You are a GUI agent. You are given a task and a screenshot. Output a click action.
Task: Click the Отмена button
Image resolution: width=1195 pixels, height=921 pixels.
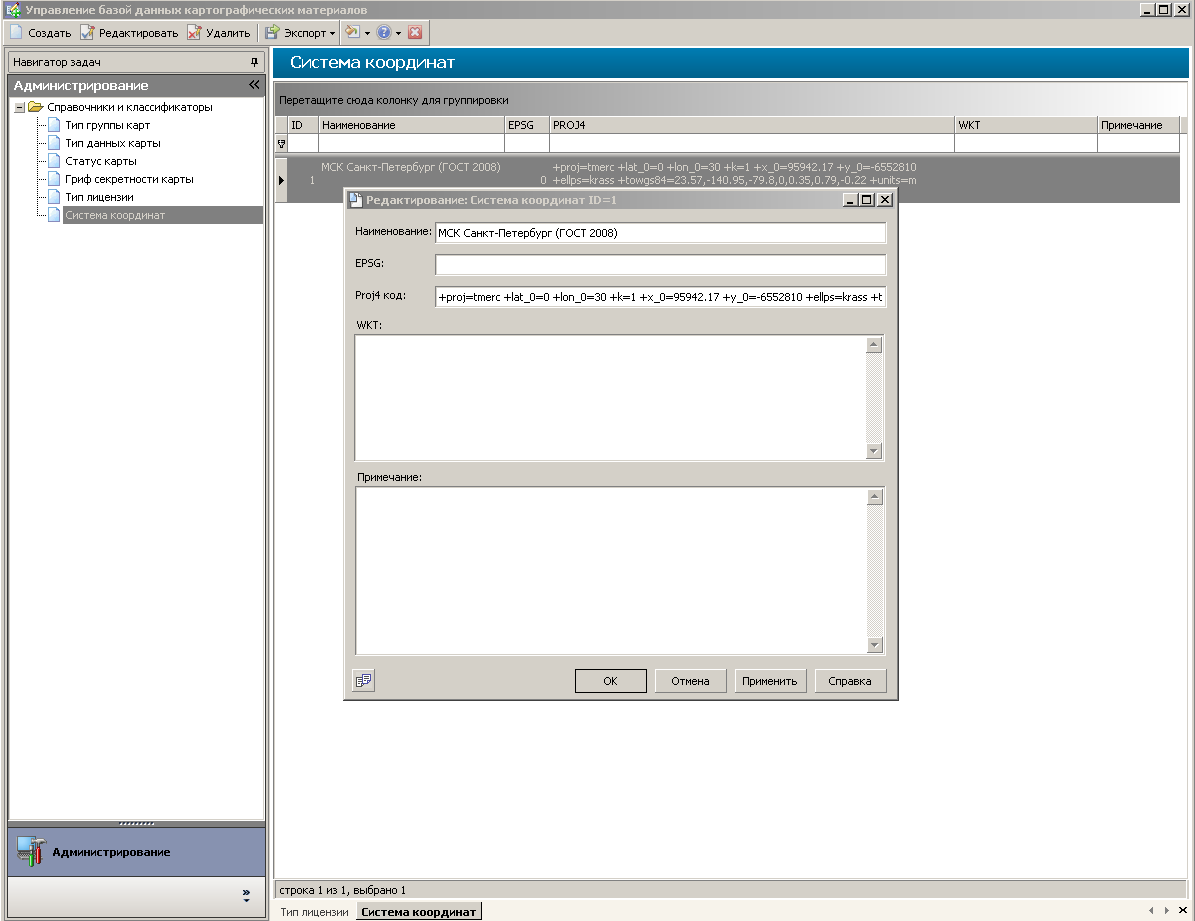click(690, 681)
